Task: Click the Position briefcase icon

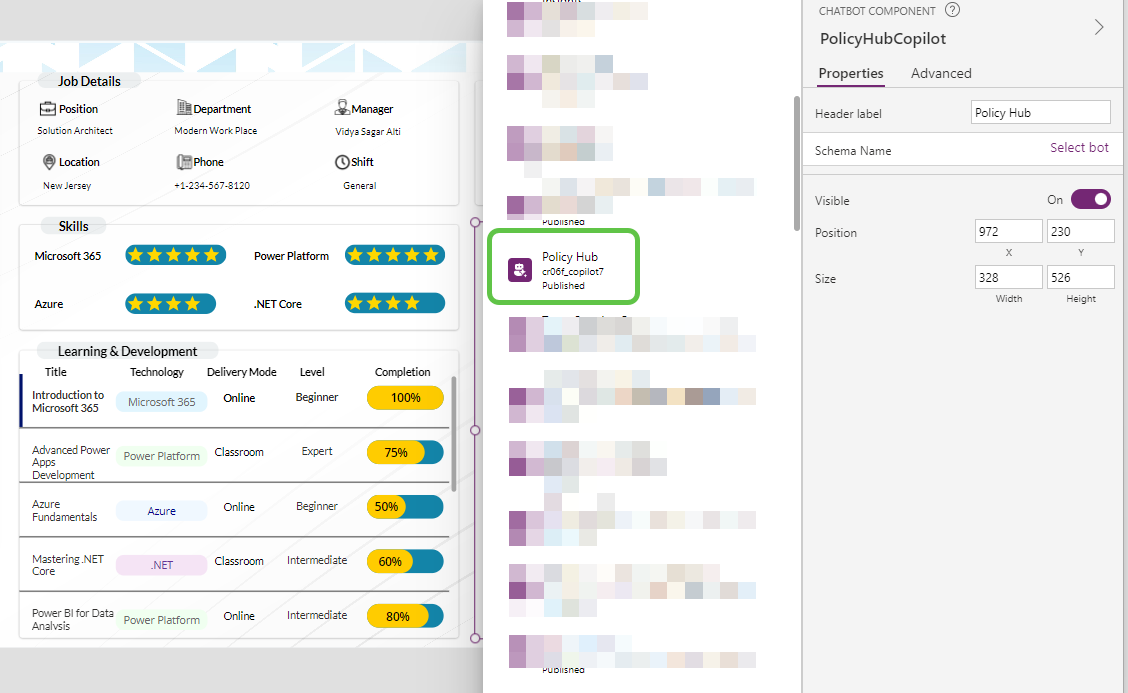Action: pos(47,108)
